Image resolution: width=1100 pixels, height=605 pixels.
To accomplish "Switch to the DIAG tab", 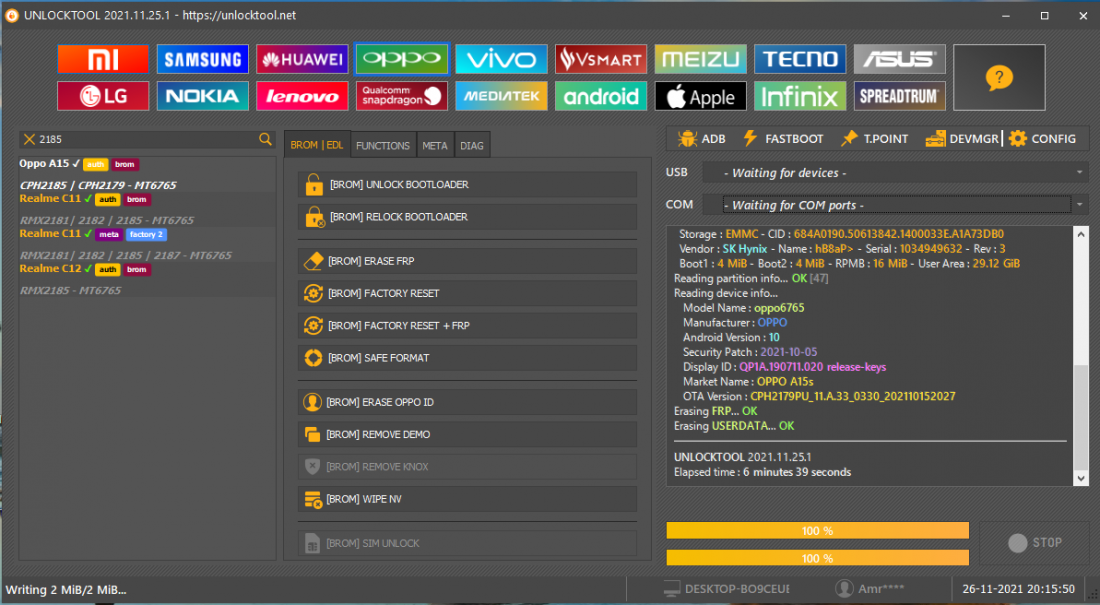I will [472, 145].
